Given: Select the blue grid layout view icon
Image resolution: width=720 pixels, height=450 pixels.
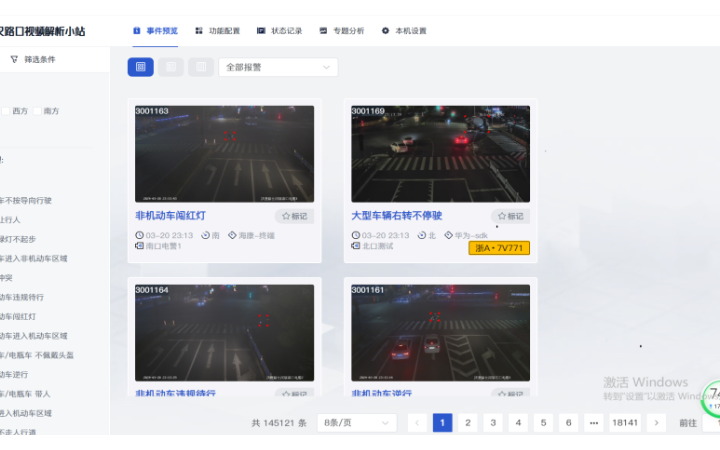Looking at the screenshot, I should [140, 67].
